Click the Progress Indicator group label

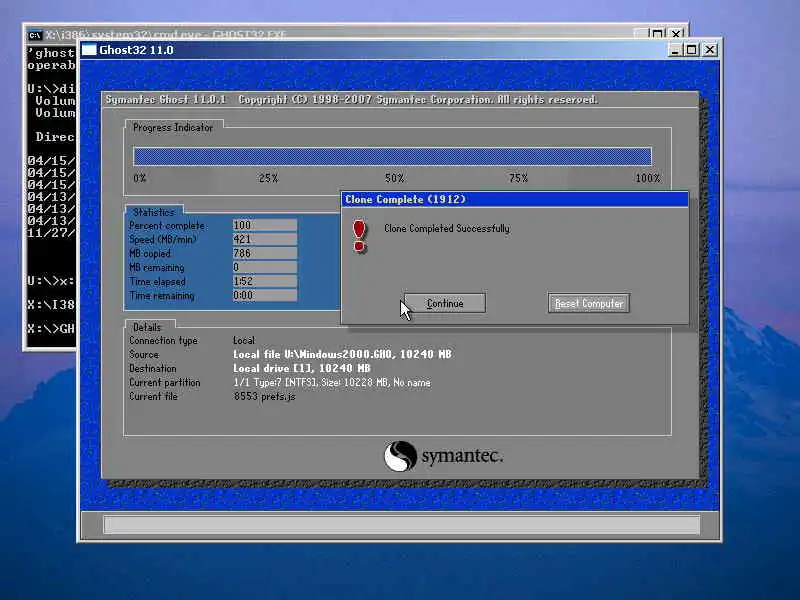pyautogui.click(x=173, y=128)
